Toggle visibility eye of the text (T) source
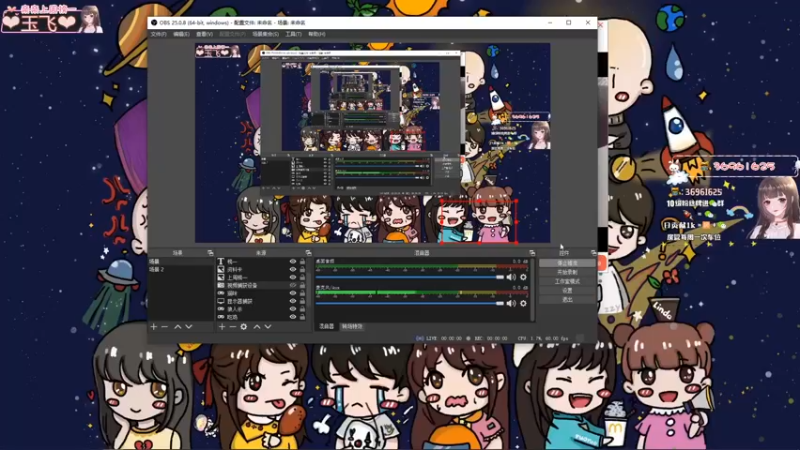This screenshot has height=450, width=800. (x=293, y=262)
